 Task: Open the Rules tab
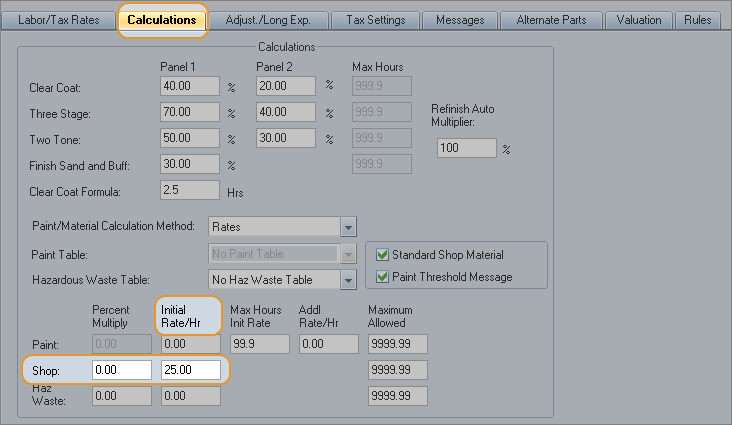700,20
